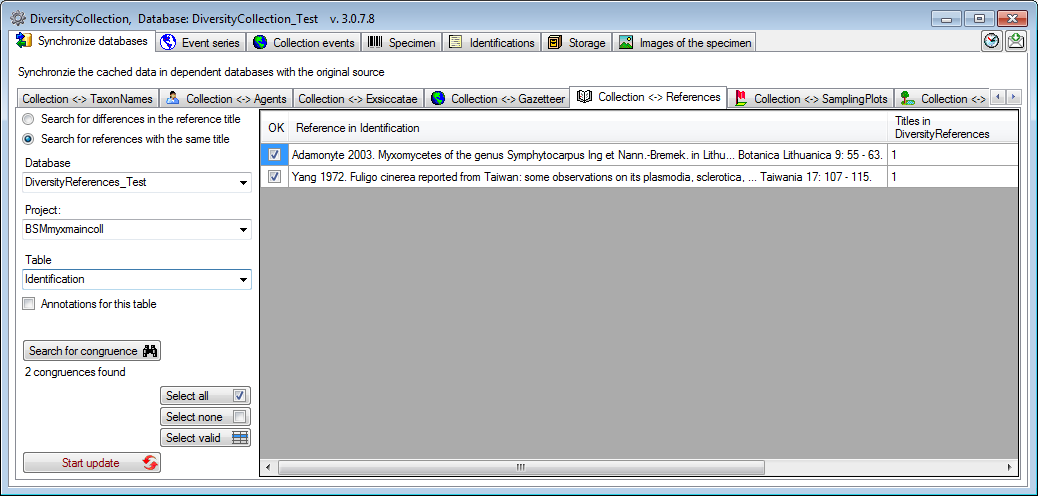Select the Collection <-> References sub-tab
This screenshot has height=496, width=1038.
coord(649,97)
